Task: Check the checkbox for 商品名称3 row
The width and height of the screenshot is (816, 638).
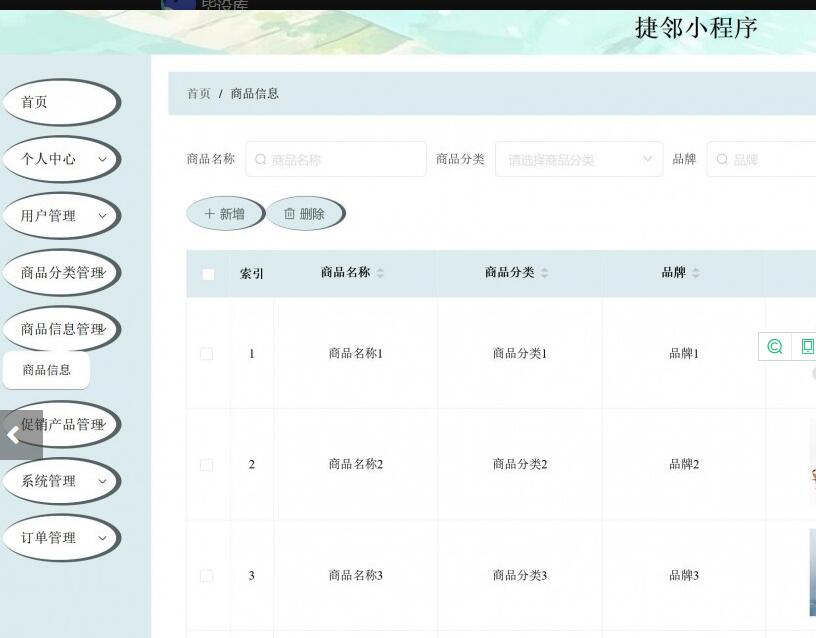Action: click(x=207, y=575)
